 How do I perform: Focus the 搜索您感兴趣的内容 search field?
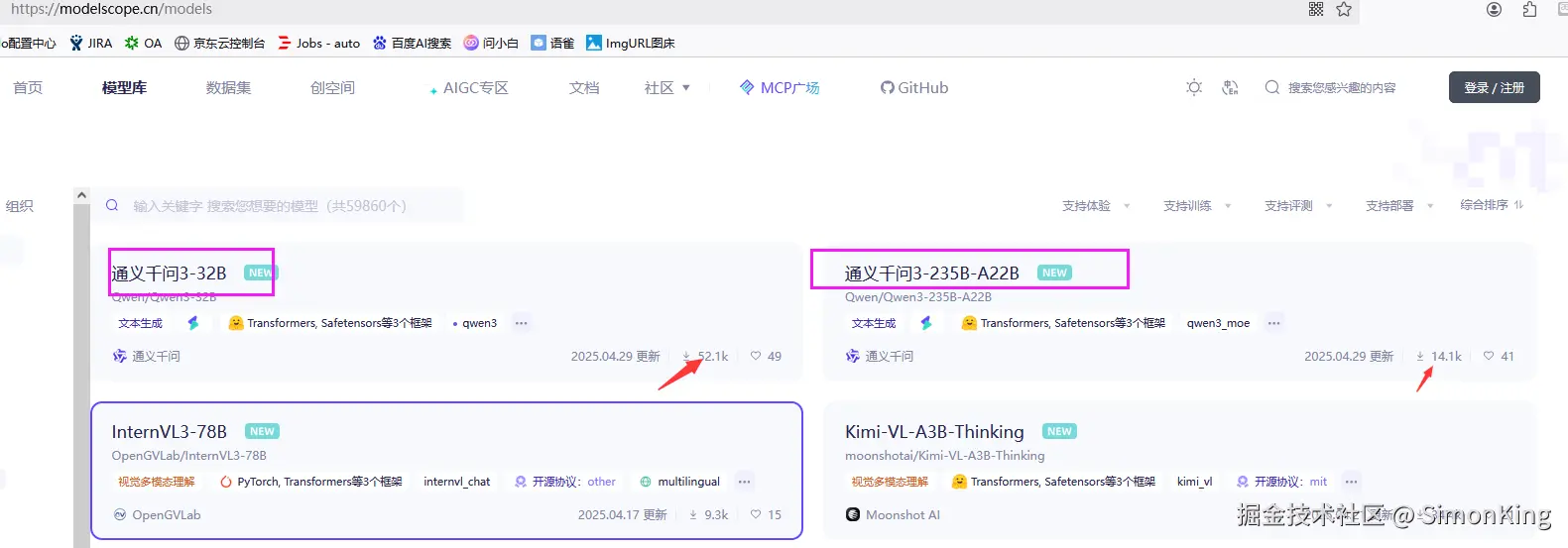coord(1341,87)
